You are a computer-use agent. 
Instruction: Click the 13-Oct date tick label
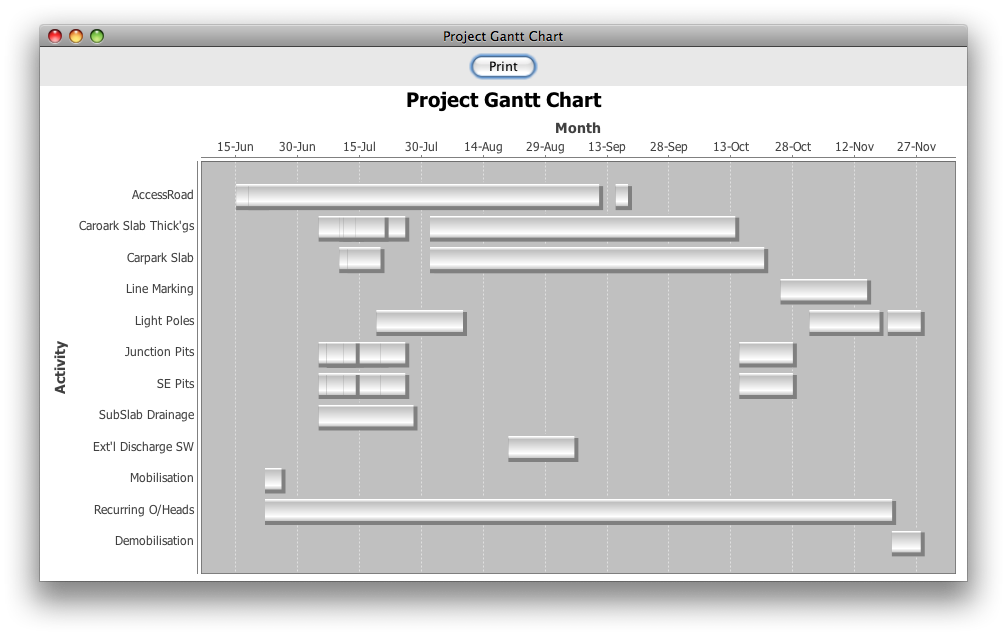tap(731, 146)
